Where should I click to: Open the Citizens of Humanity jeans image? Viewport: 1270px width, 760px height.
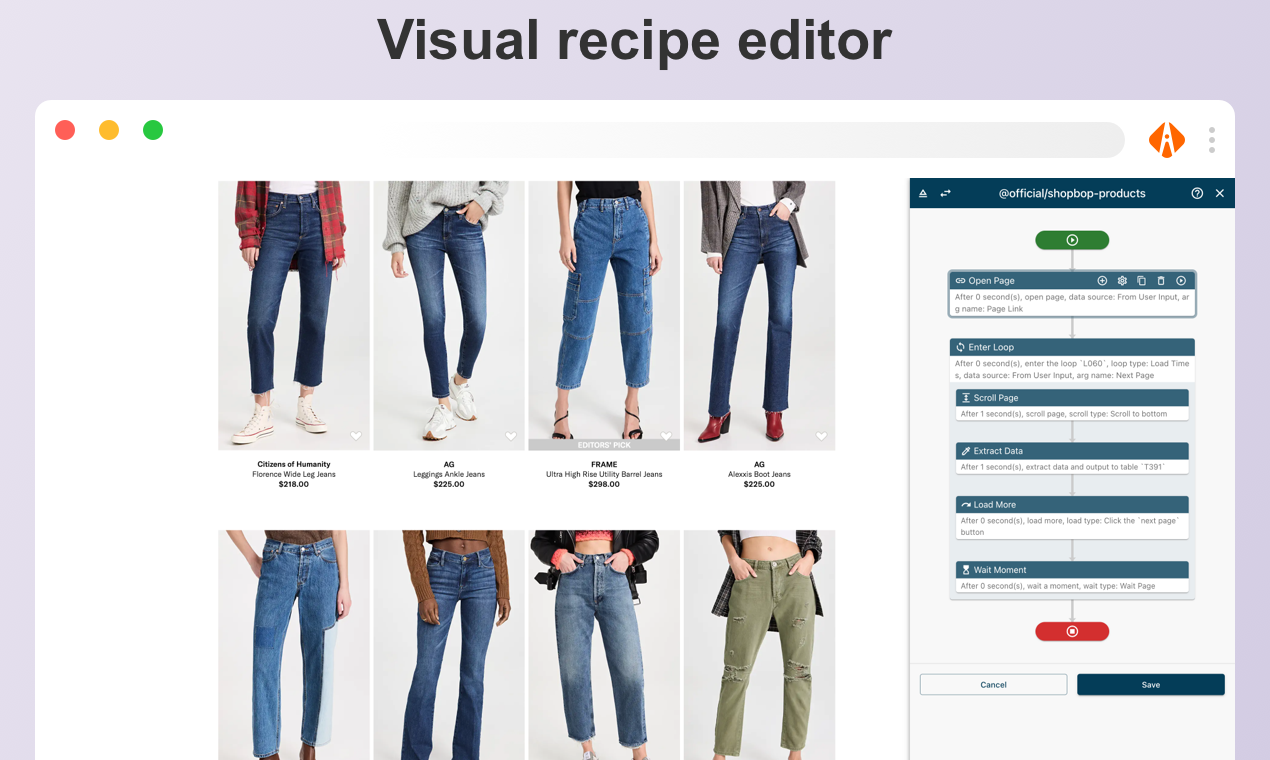(x=294, y=315)
